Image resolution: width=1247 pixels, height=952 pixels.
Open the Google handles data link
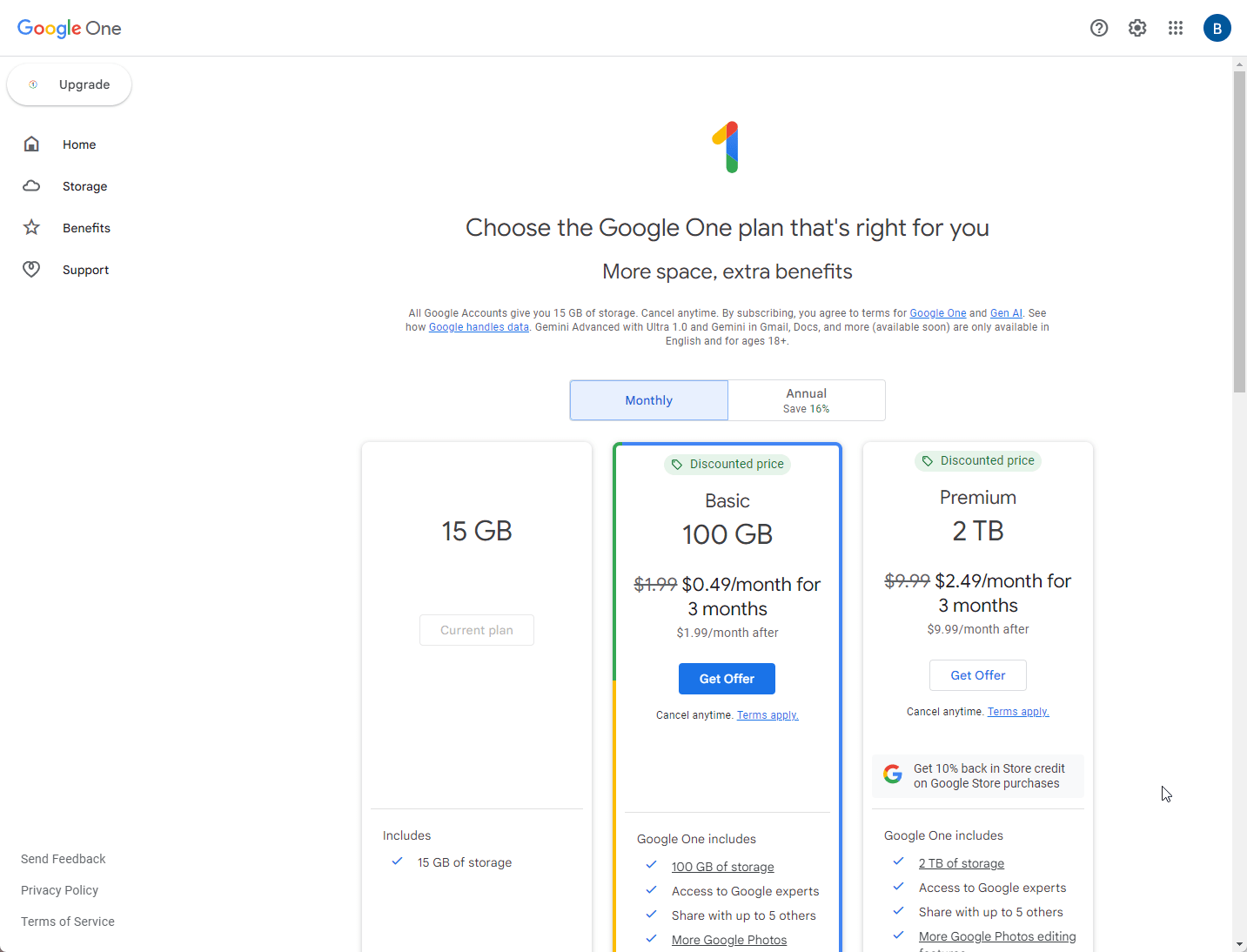coord(479,326)
